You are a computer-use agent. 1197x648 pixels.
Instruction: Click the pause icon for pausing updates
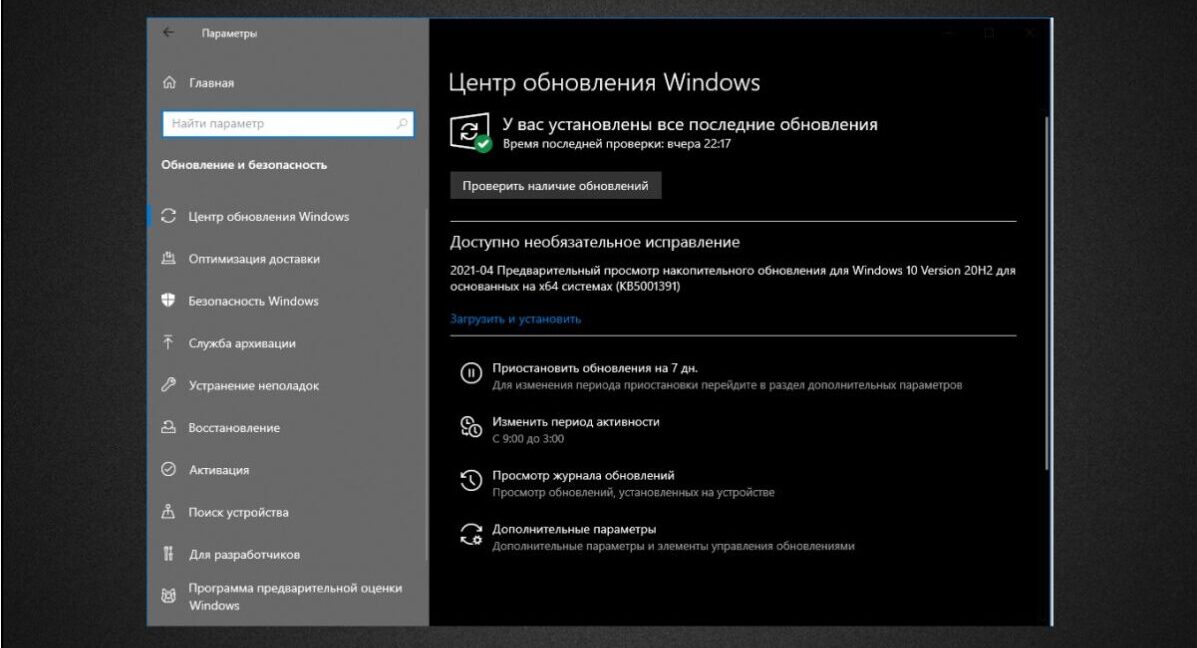[471, 373]
